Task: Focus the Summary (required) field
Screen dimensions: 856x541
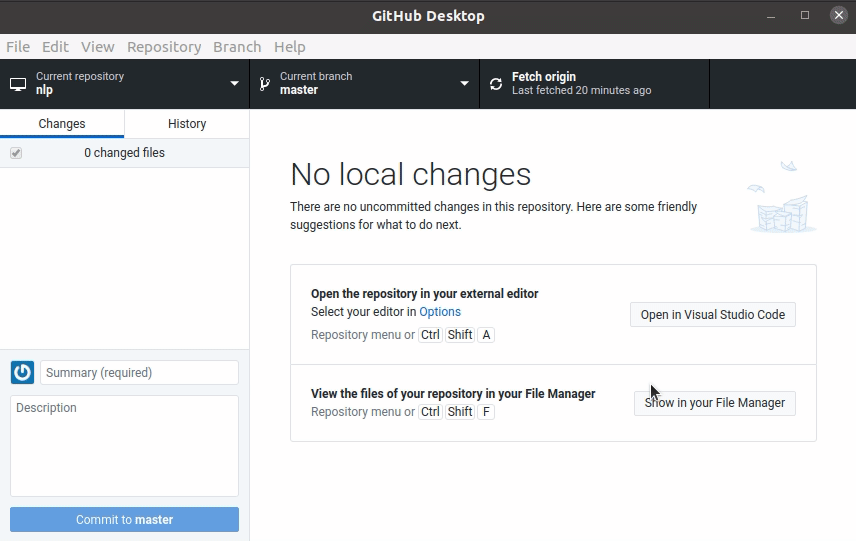Action: pyautogui.click(x=139, y=372)
